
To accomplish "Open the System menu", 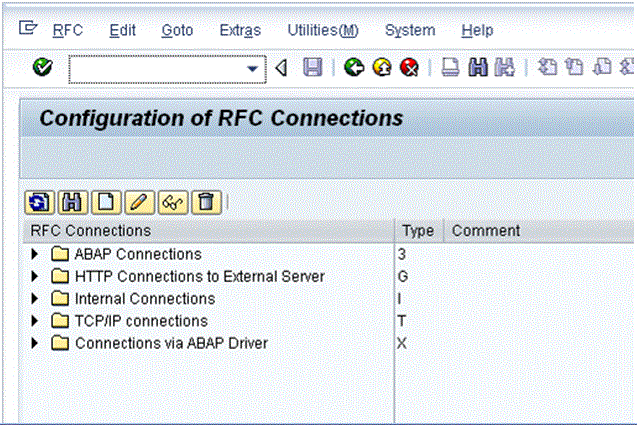I will 410,30.
